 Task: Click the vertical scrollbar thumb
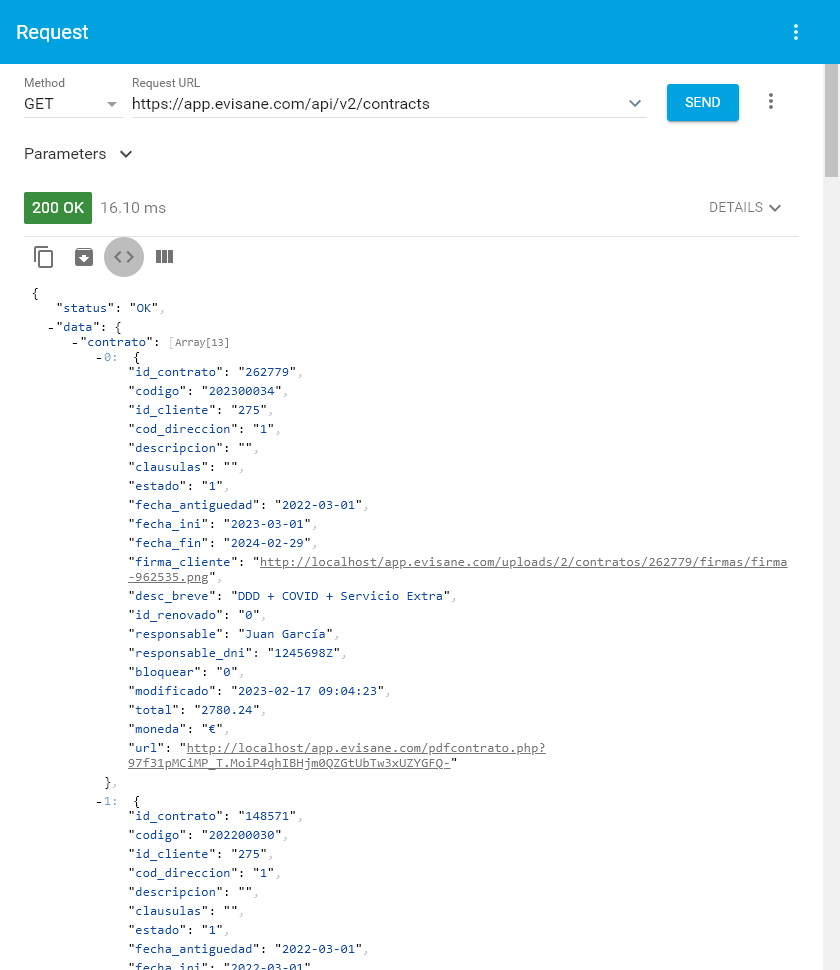[831, 120]
